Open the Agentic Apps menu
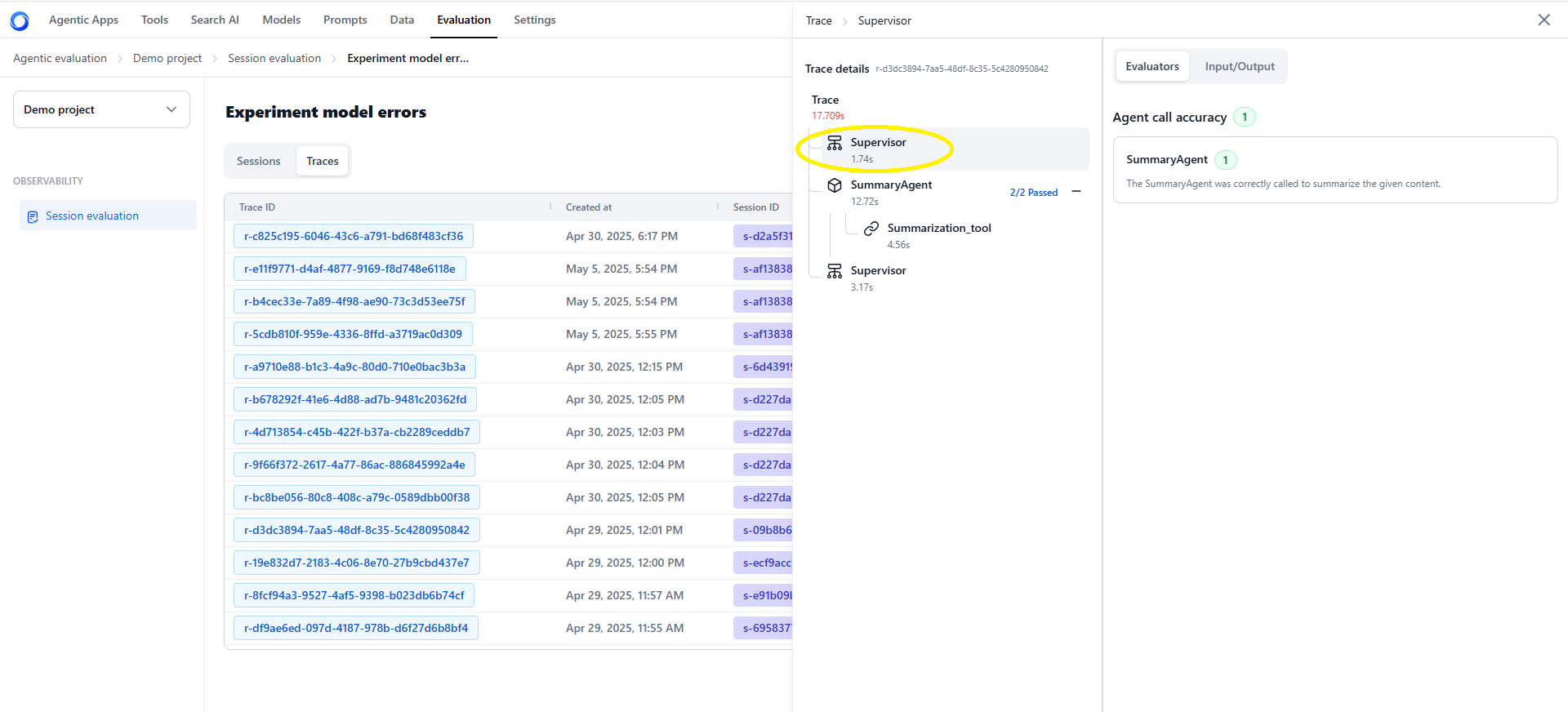 coord(83,20)
